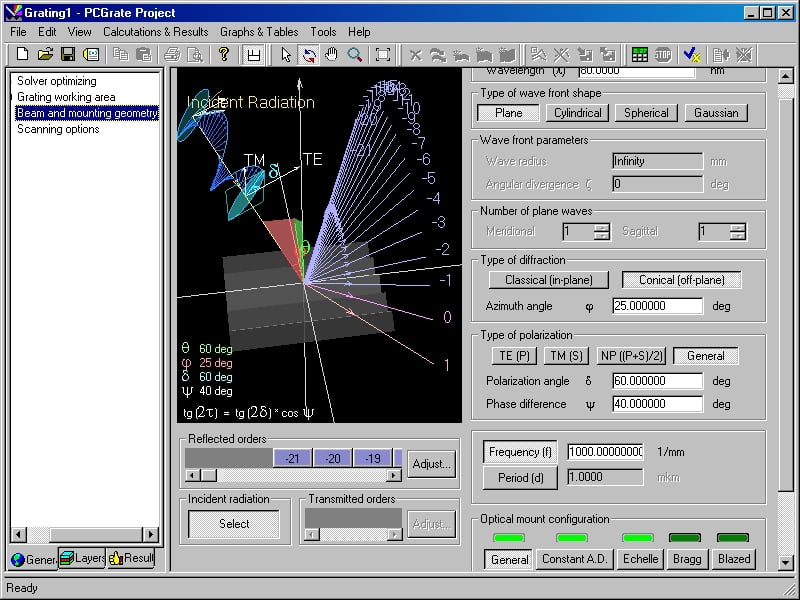Image resolution: width=800 pixels, height=600 pixels.
Task: Select the Constant A.D. mount configuration
Action: click(x=574, y=559)
